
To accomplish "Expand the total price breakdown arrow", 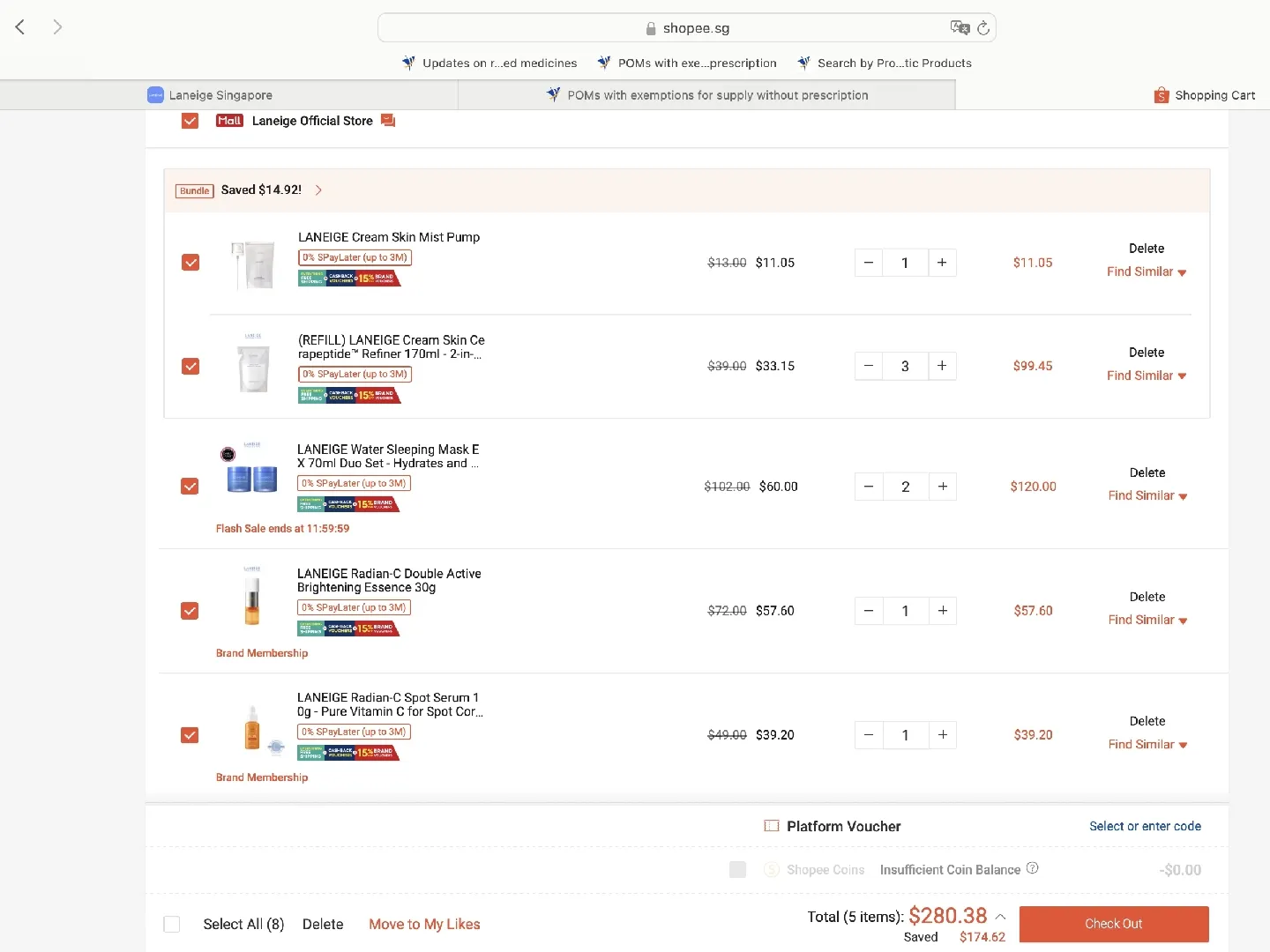I will [1000, 917].
